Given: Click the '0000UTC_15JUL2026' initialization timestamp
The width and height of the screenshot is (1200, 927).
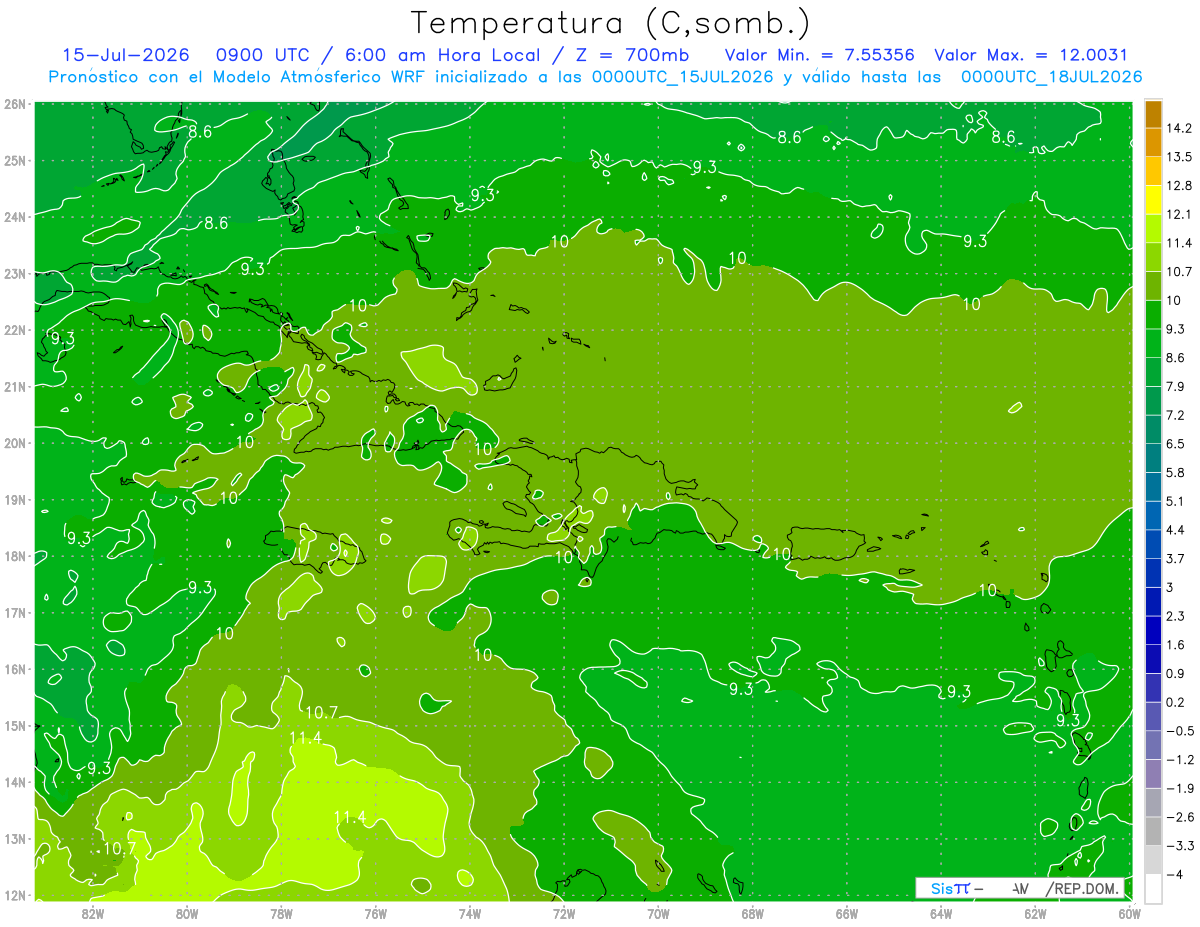Looking at the screenshot, I should (682, 77).
